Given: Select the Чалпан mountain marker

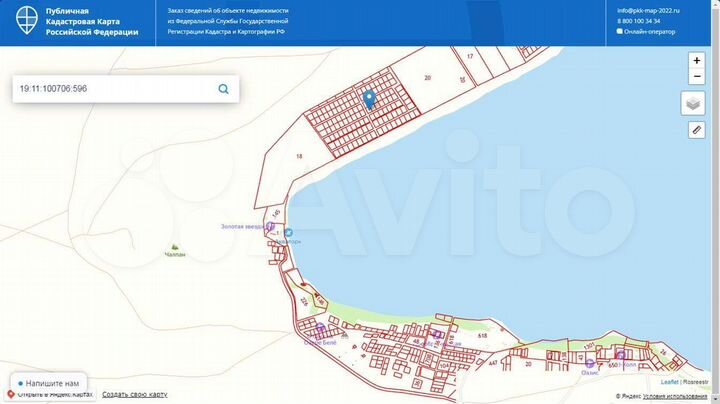Looking at the screenshot, I should 174,248.
